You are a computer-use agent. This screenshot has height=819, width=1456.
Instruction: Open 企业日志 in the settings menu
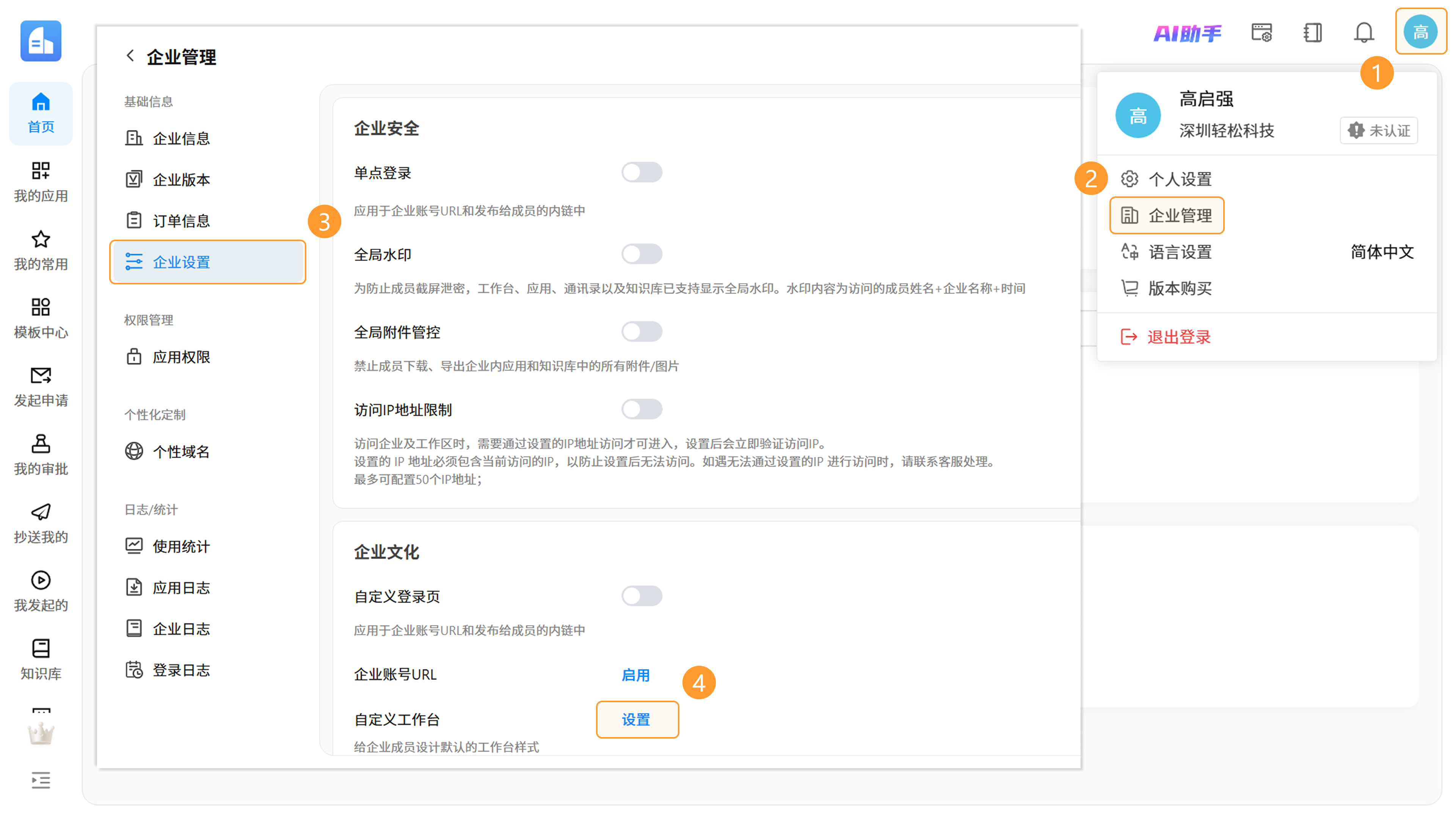point(208,629)
